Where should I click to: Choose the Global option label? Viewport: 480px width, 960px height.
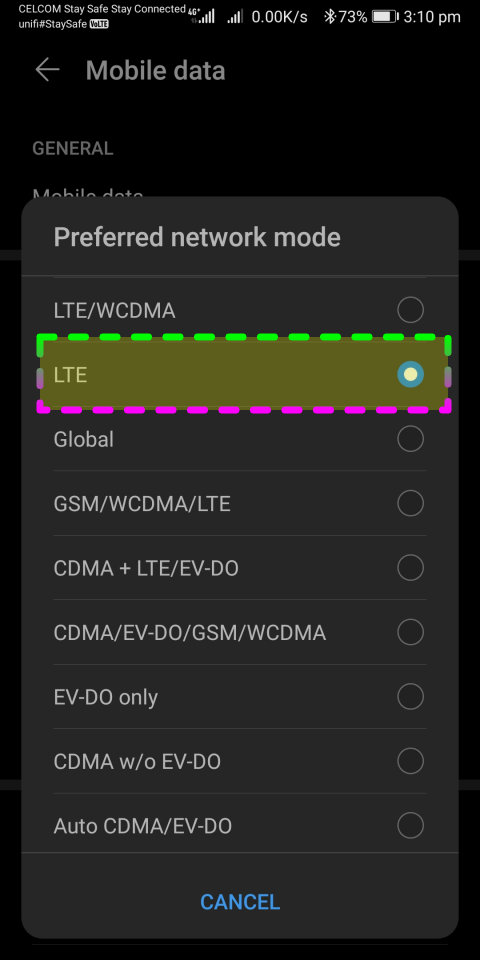(84, 440)
